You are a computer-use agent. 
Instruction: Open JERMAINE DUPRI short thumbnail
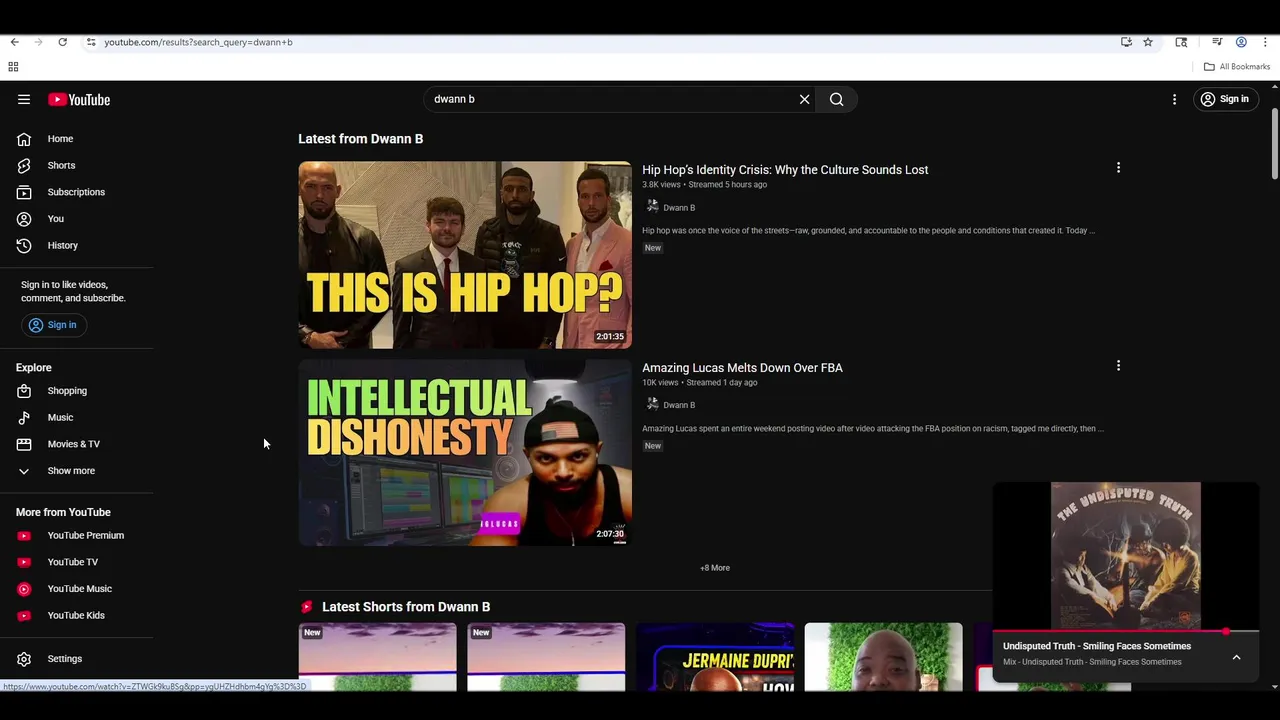click(715, 657)
